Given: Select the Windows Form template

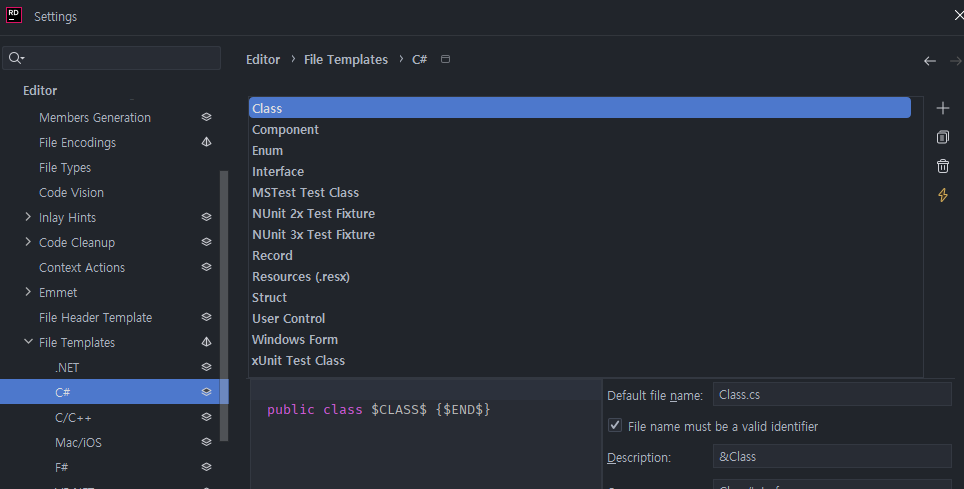Looking at the screenshot, I should [x=580, y=339].
